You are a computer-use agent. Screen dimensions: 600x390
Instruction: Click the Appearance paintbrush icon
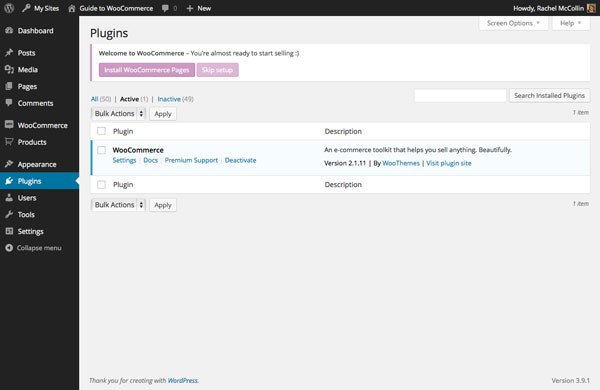tap(9, 164)
